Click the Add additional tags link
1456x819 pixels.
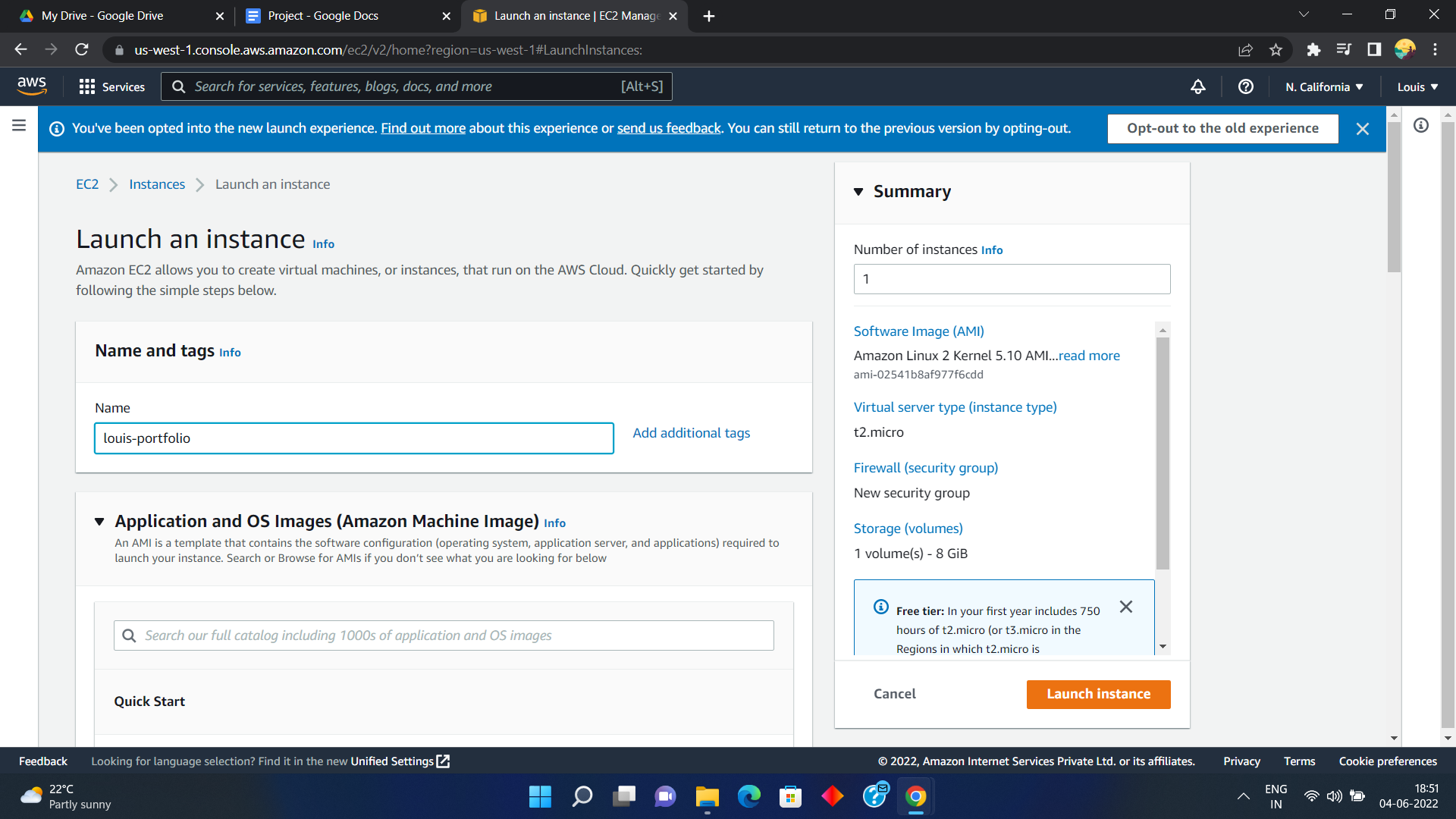click(x=691, y=433)
